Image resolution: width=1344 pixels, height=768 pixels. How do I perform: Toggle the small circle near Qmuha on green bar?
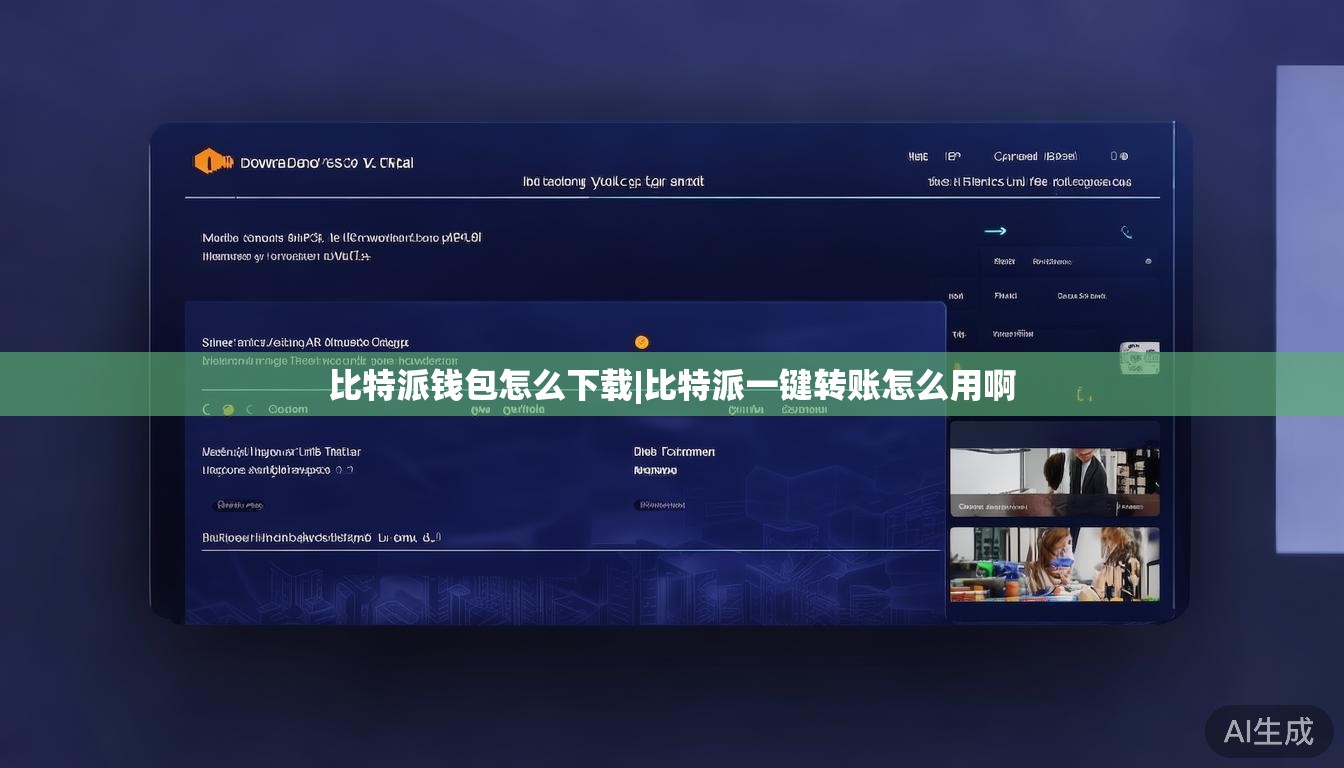[x=731, y=408]
